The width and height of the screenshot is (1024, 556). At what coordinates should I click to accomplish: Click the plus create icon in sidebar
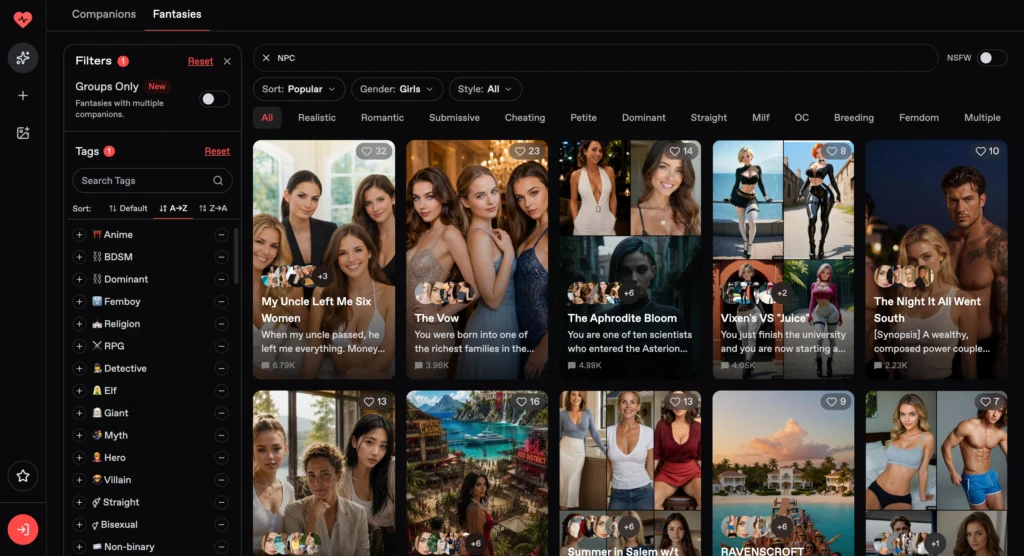pyautogui.click(x=23, y=95)
